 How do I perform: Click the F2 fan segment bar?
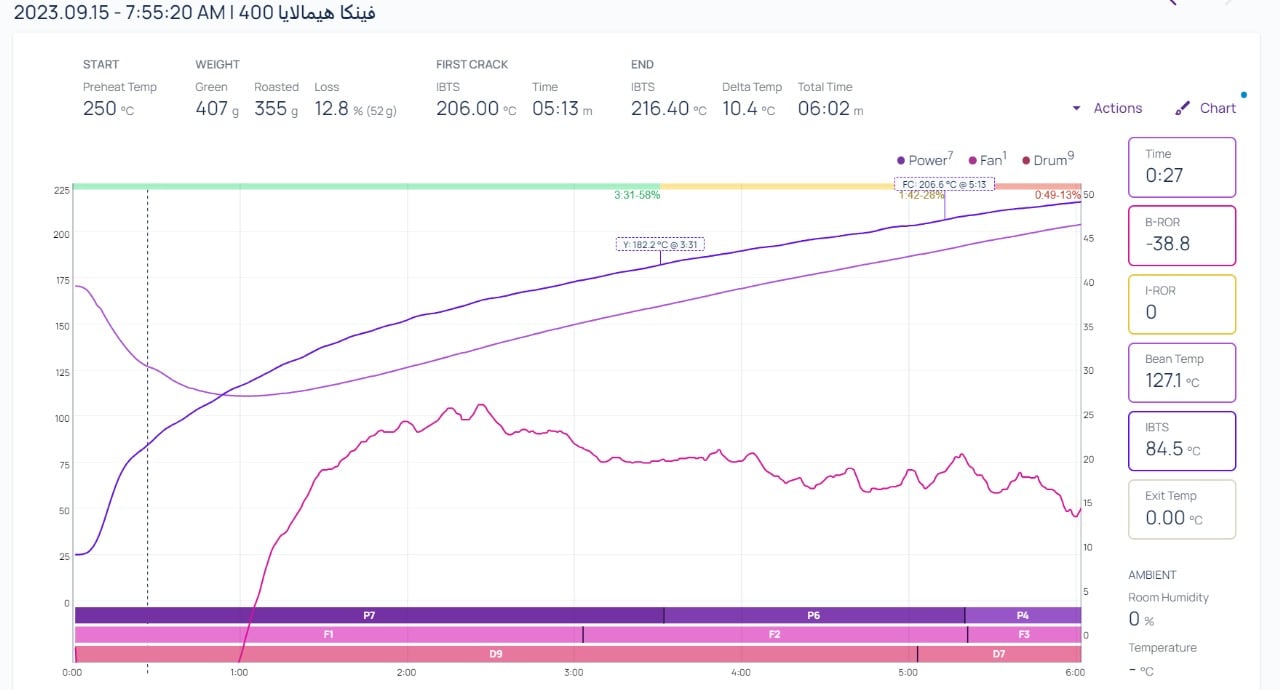click(x=774, y=634)
